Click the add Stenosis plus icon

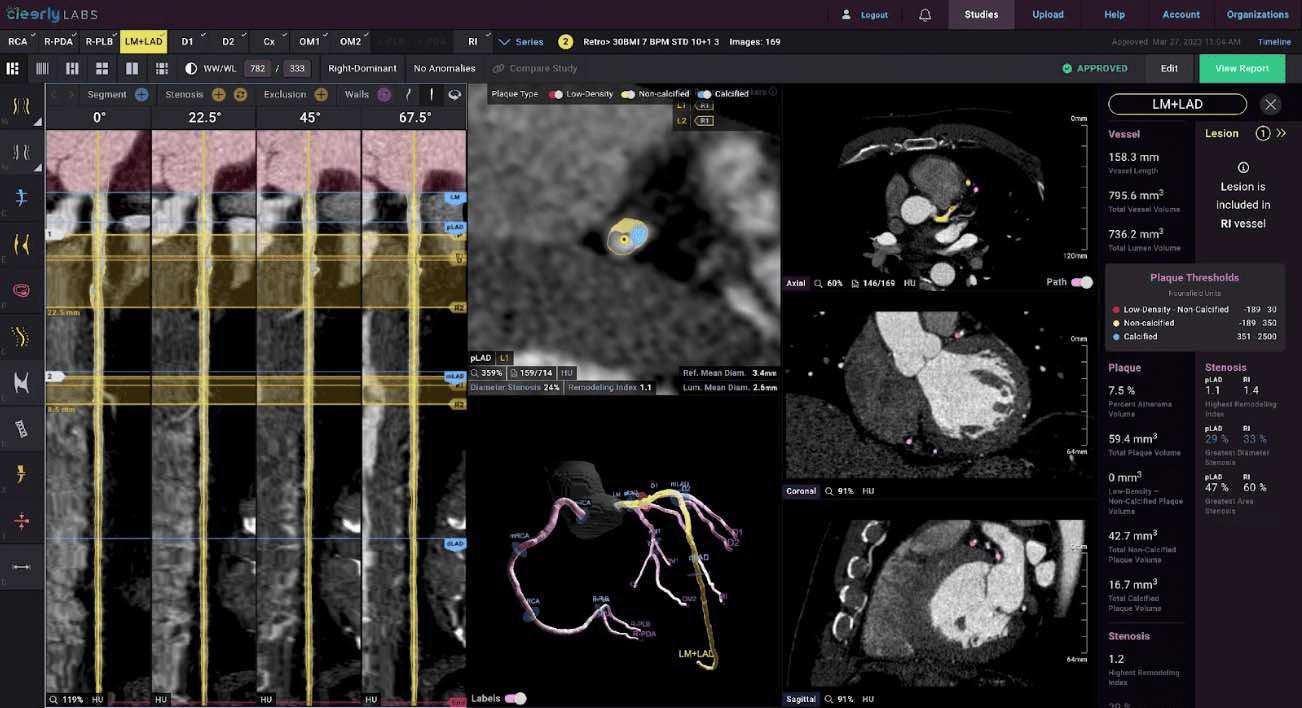tap(219, 94)
